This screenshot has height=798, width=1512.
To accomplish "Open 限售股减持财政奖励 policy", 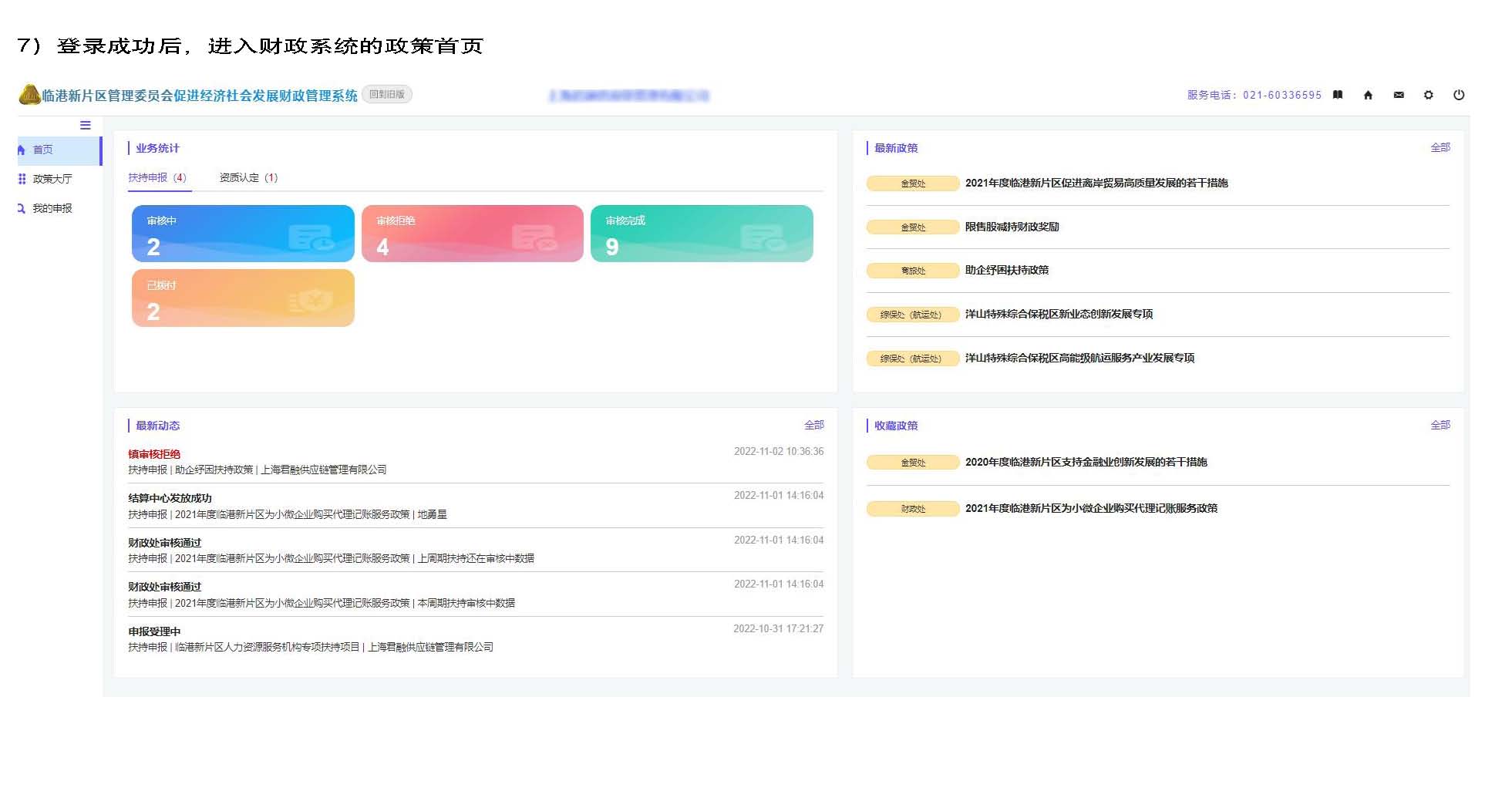I will tap(1012, 227).
